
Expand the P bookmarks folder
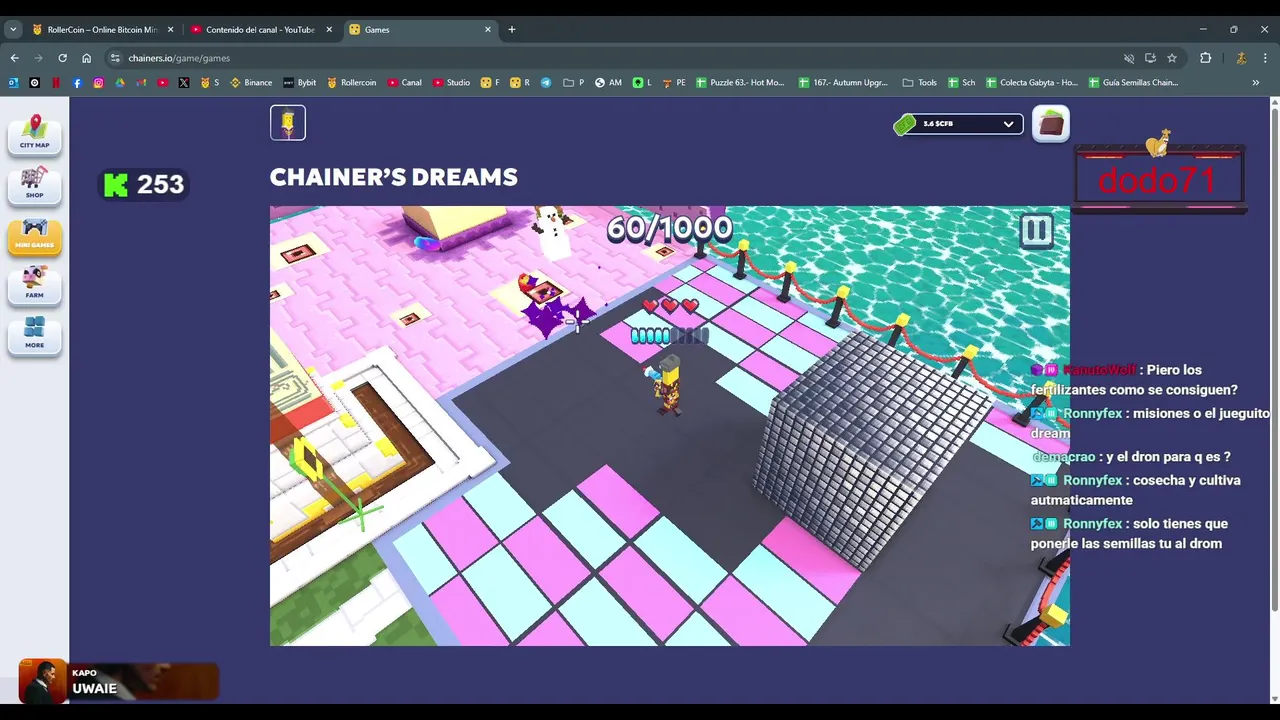[574, 83]
